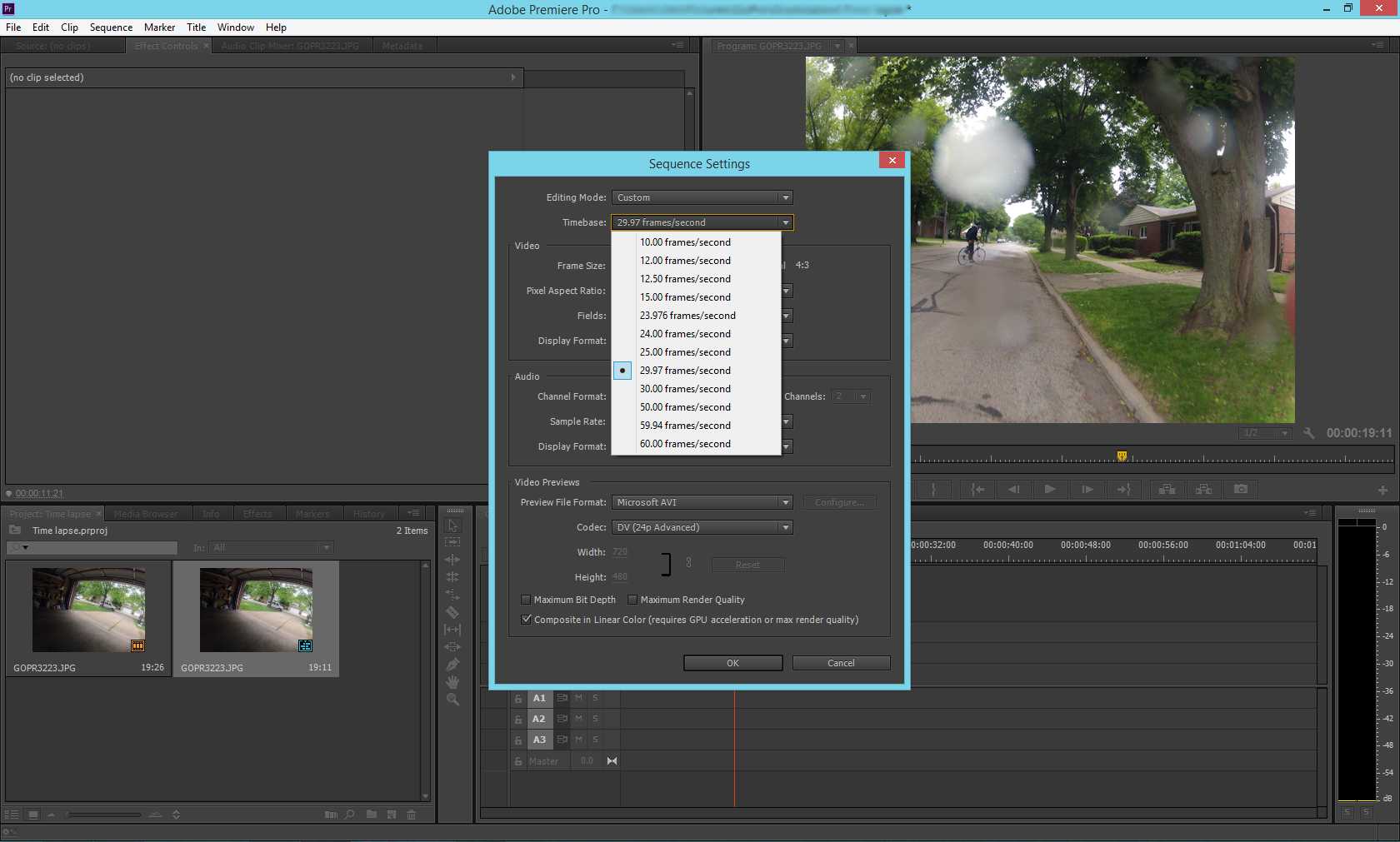Viewport: 1400px width, 842px height.
Task: Switch Project panel to list view
Action: pos(12,815)
